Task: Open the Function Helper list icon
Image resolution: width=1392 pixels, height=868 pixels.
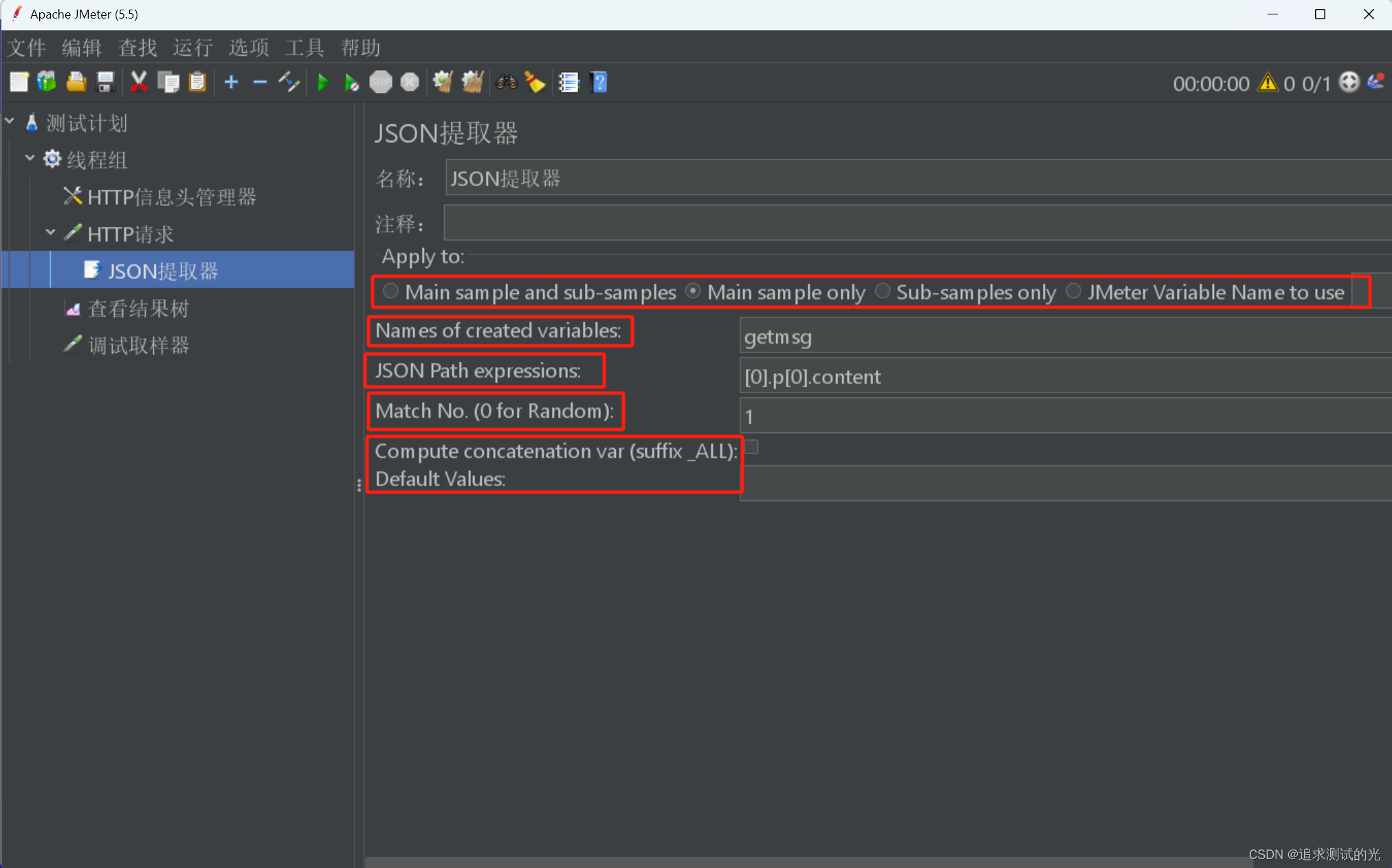Action: (x=569, y=82)
